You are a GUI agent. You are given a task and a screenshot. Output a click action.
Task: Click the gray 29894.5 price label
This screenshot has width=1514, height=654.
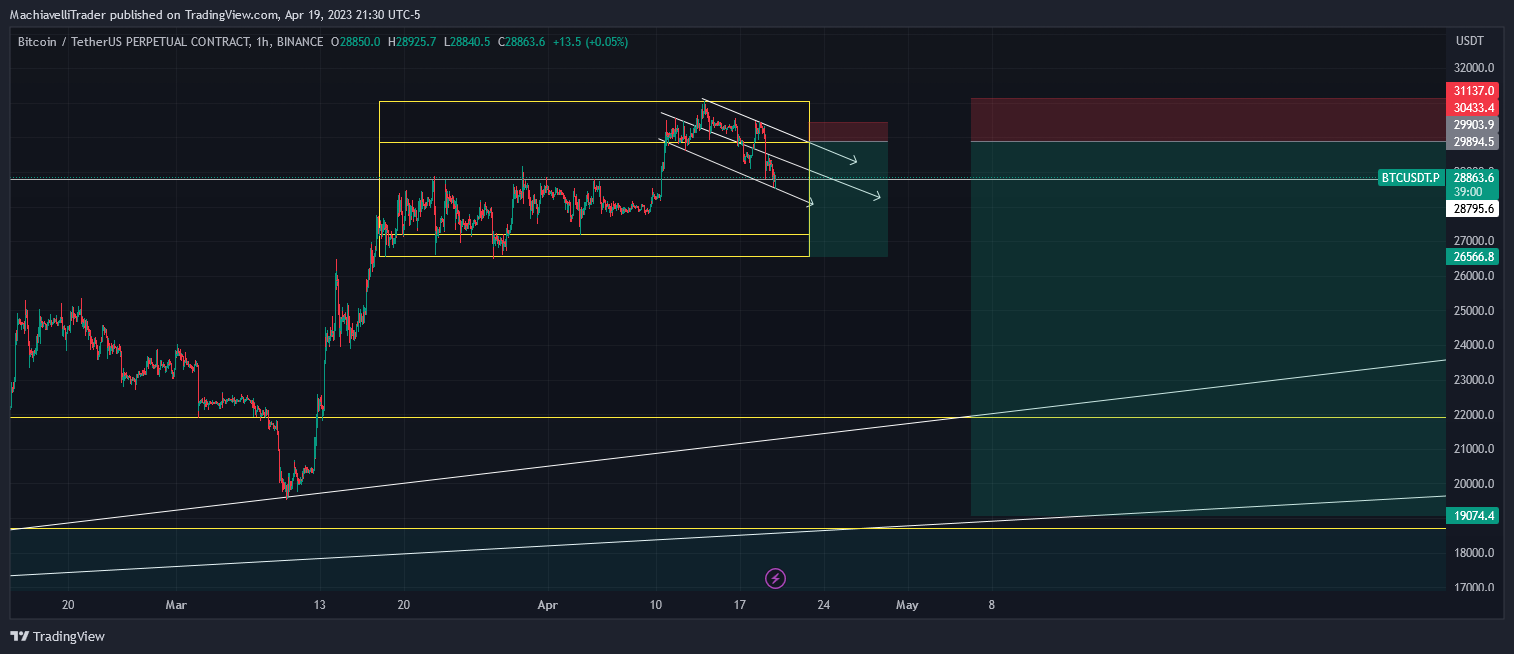coord(1472,142)
